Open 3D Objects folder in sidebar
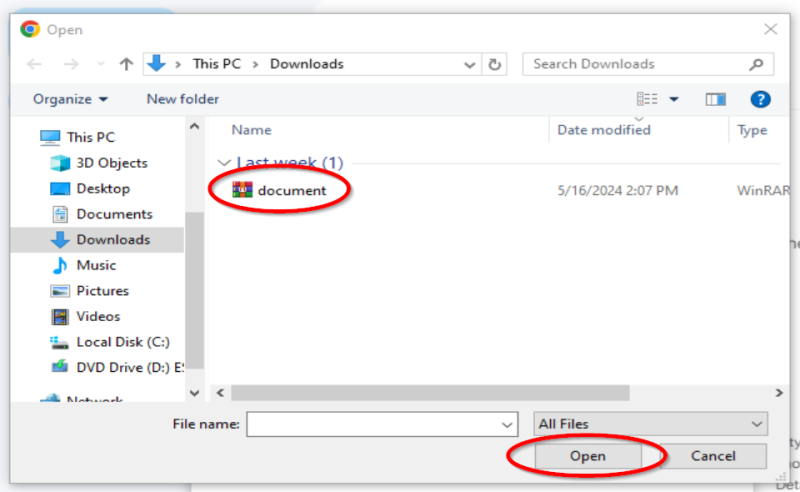The image size is (800, 492). click(112, 163)
